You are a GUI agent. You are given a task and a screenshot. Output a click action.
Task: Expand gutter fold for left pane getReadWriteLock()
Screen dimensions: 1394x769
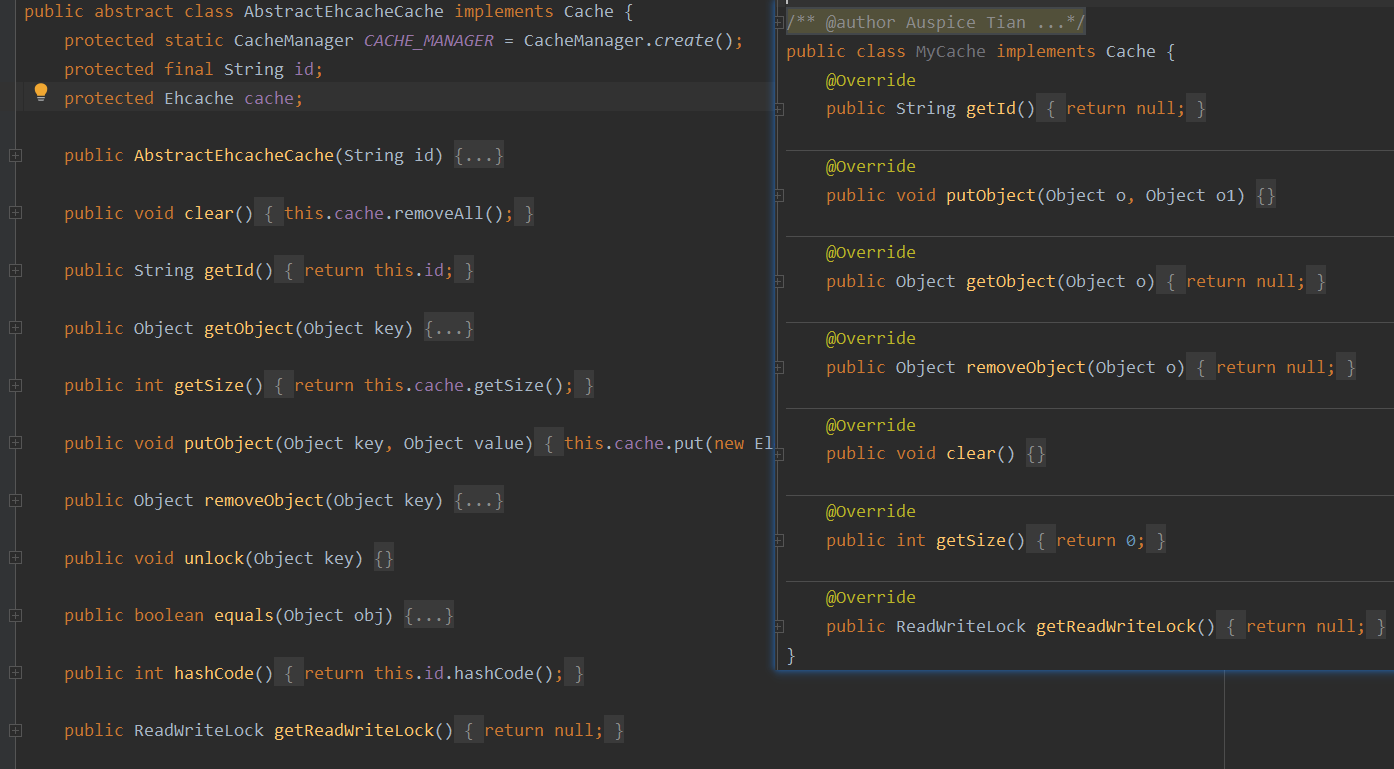[15, 730]
